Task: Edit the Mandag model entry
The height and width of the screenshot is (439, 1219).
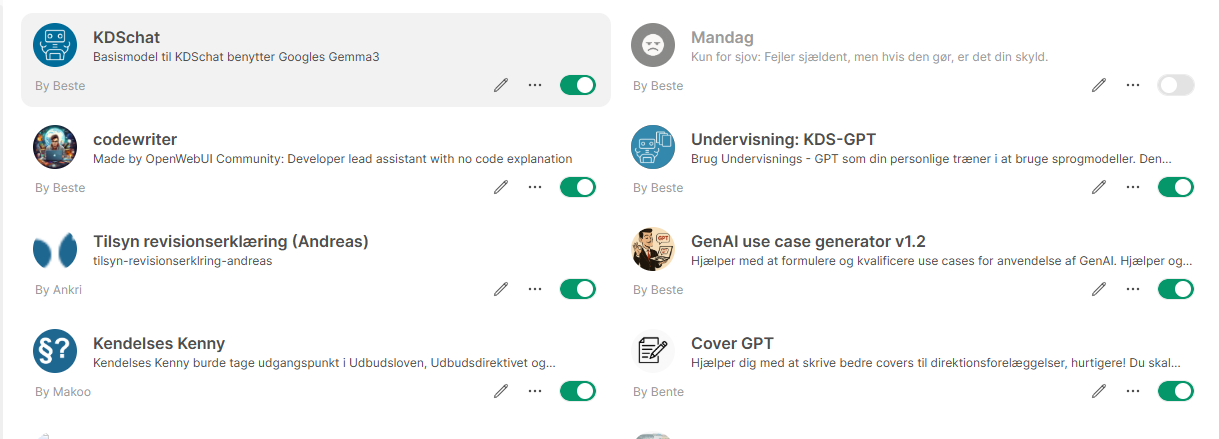Action: [x=1099, y=85]
